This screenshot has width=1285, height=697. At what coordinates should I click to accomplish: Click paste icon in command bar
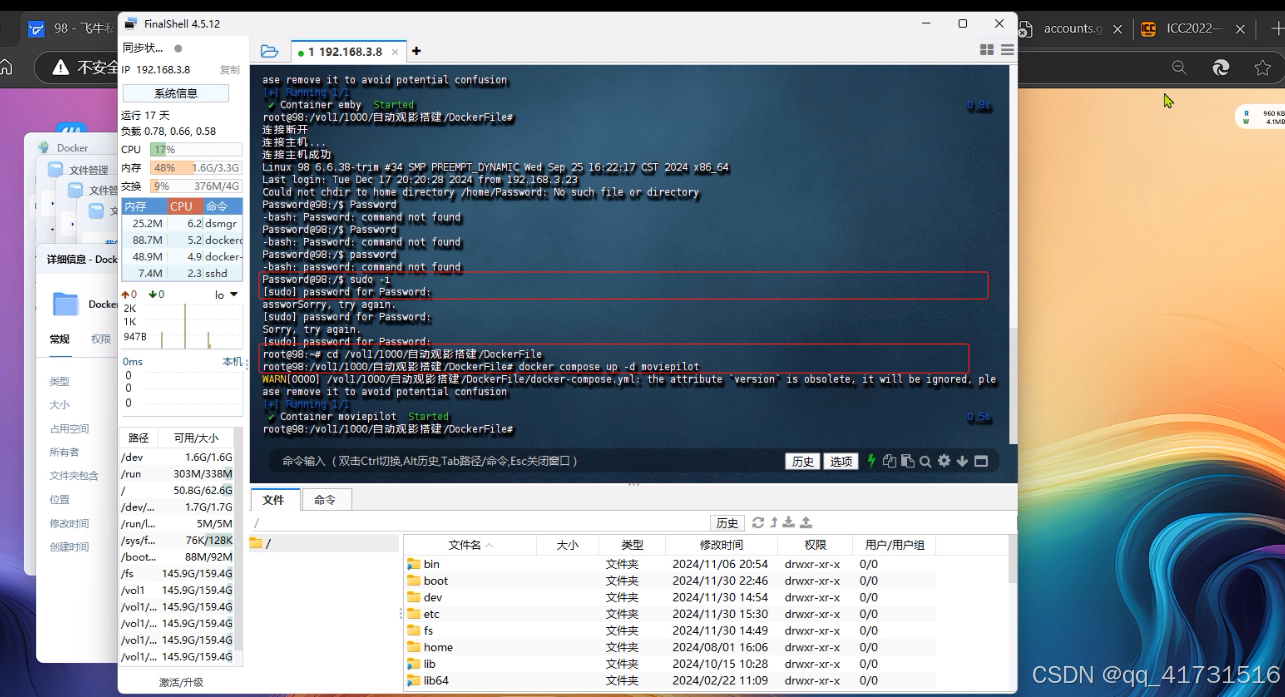[907, 461]
